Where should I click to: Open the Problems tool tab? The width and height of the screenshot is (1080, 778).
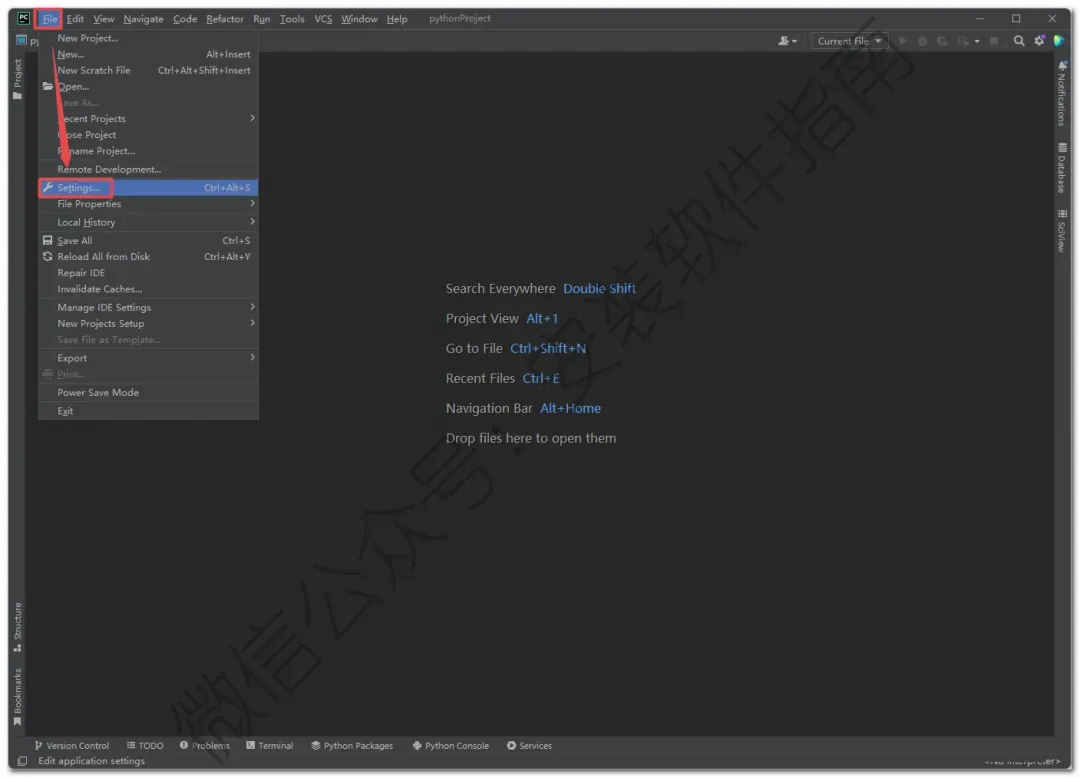[x=205, y=746]
